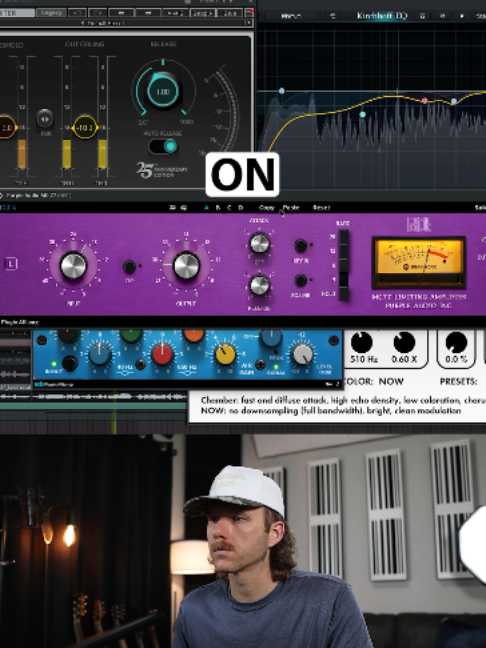This screenshot has height=648, width=486.
Task: Toggle the Auto Release switch off
Action: click(x=163, y=146)
